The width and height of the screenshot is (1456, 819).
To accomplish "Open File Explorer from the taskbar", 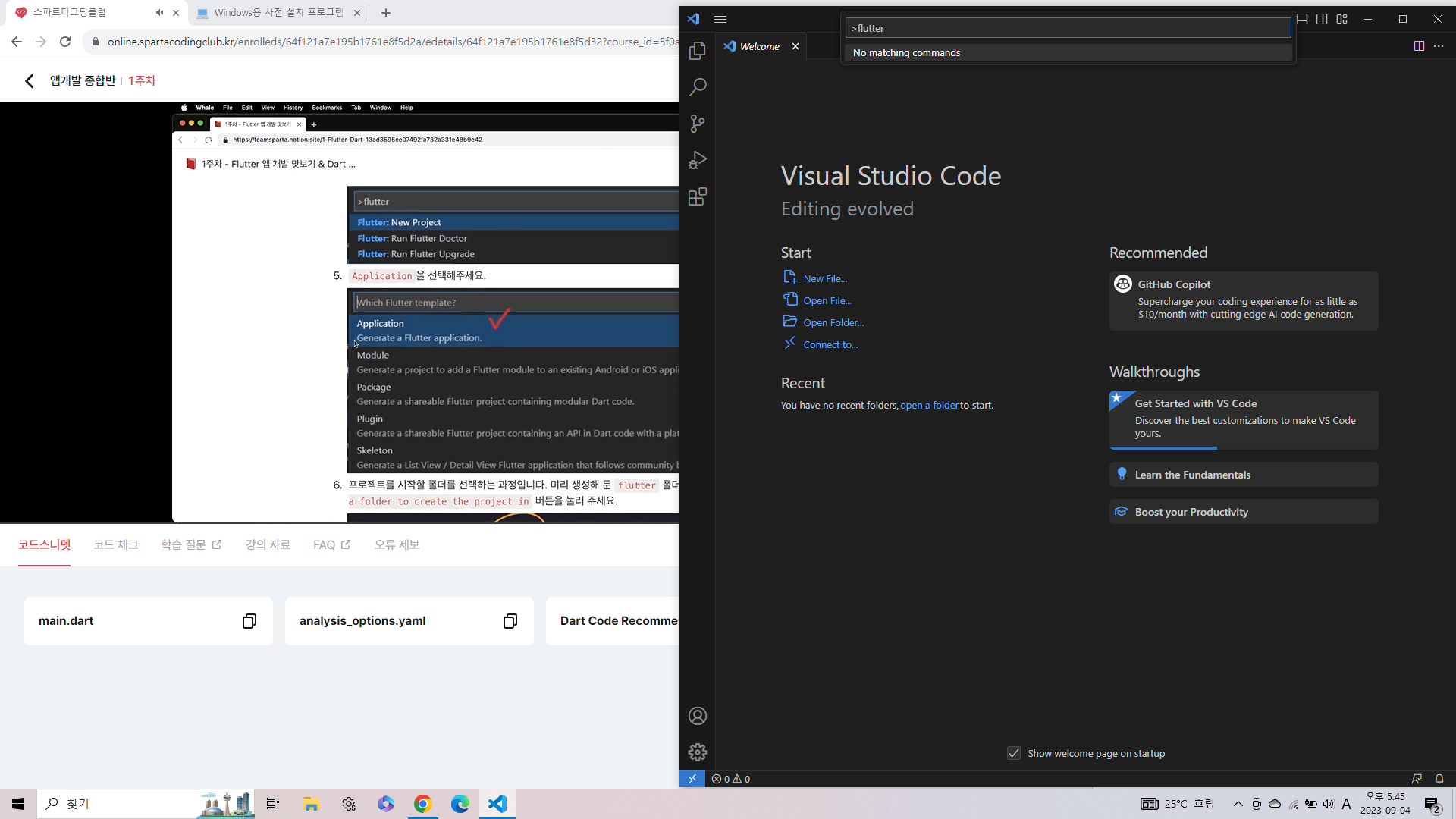I will coord(311,804).
